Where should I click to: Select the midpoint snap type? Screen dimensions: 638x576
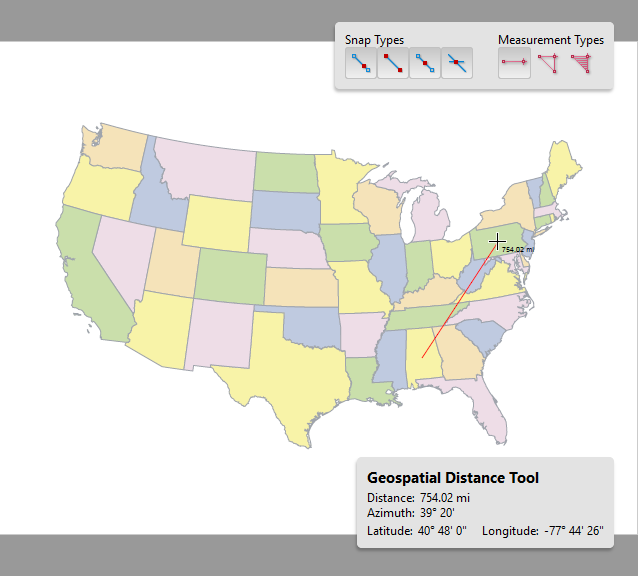[x=425, y=63]
